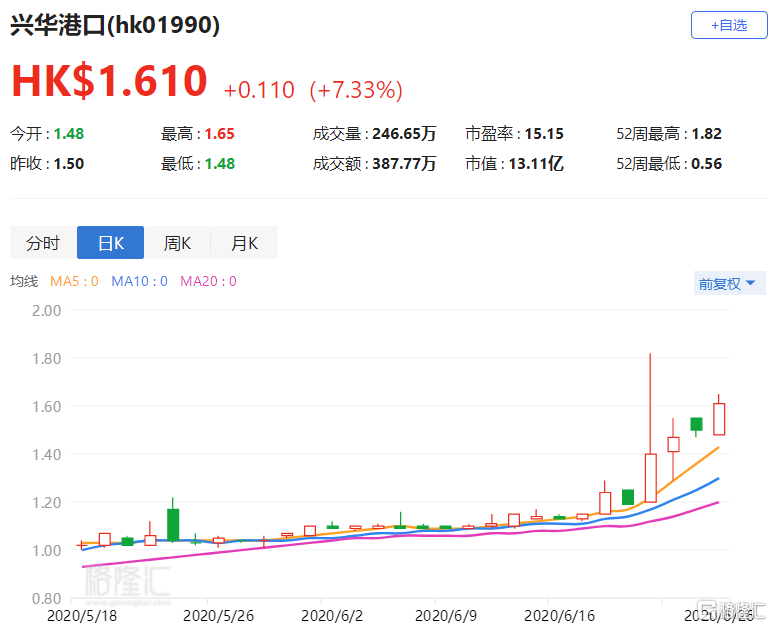Toggle the MA5 moving average legend
The image size is (772, 627).
[x=76, y=282]
